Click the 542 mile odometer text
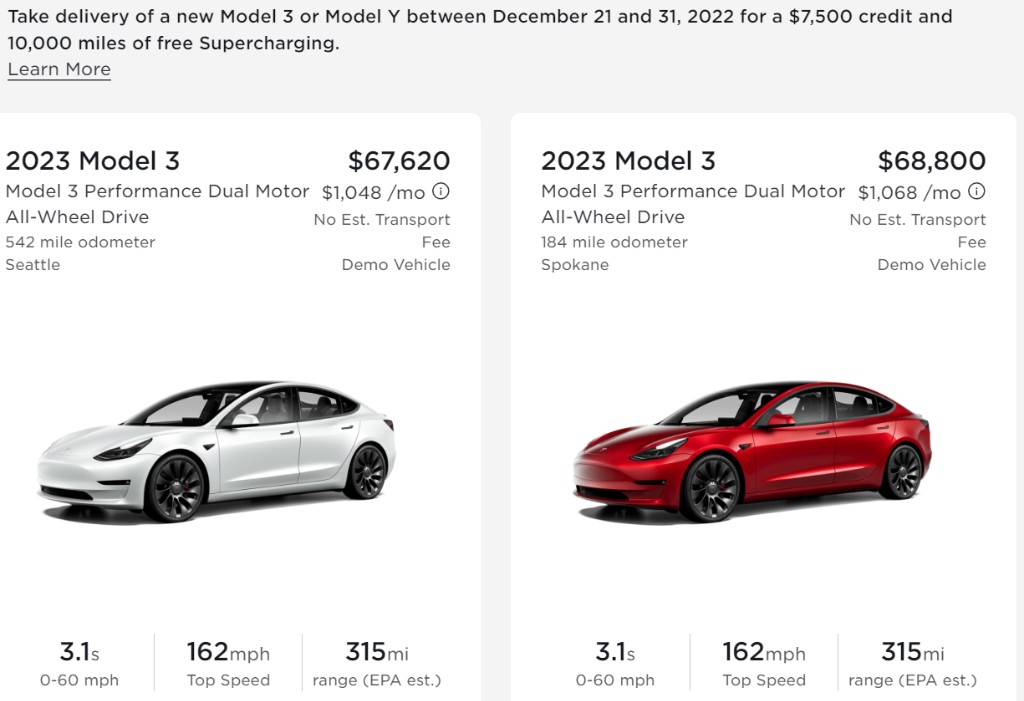The height and width of the screenshot is (701, 1024). (x=80, y=242)
